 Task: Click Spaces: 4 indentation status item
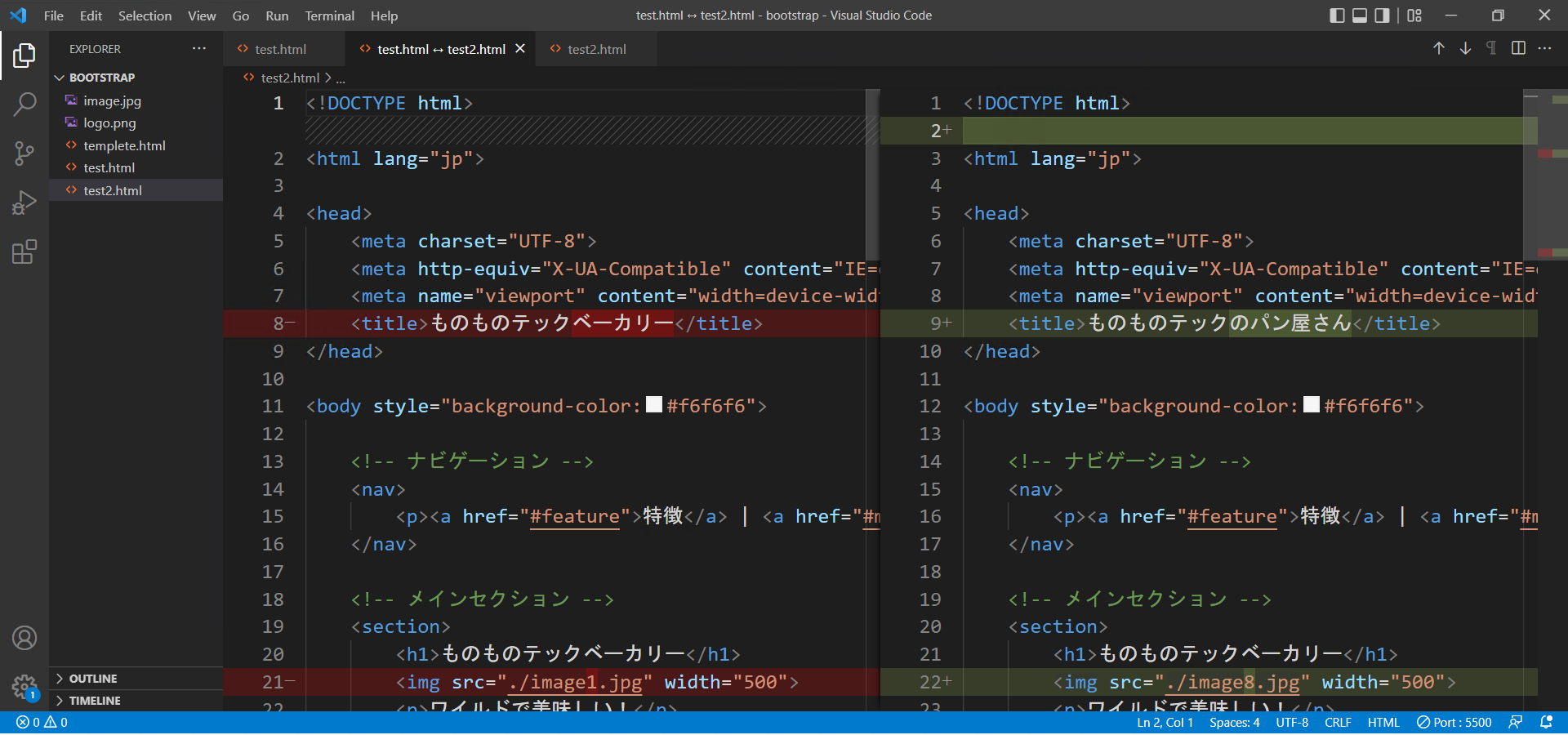1234,723
